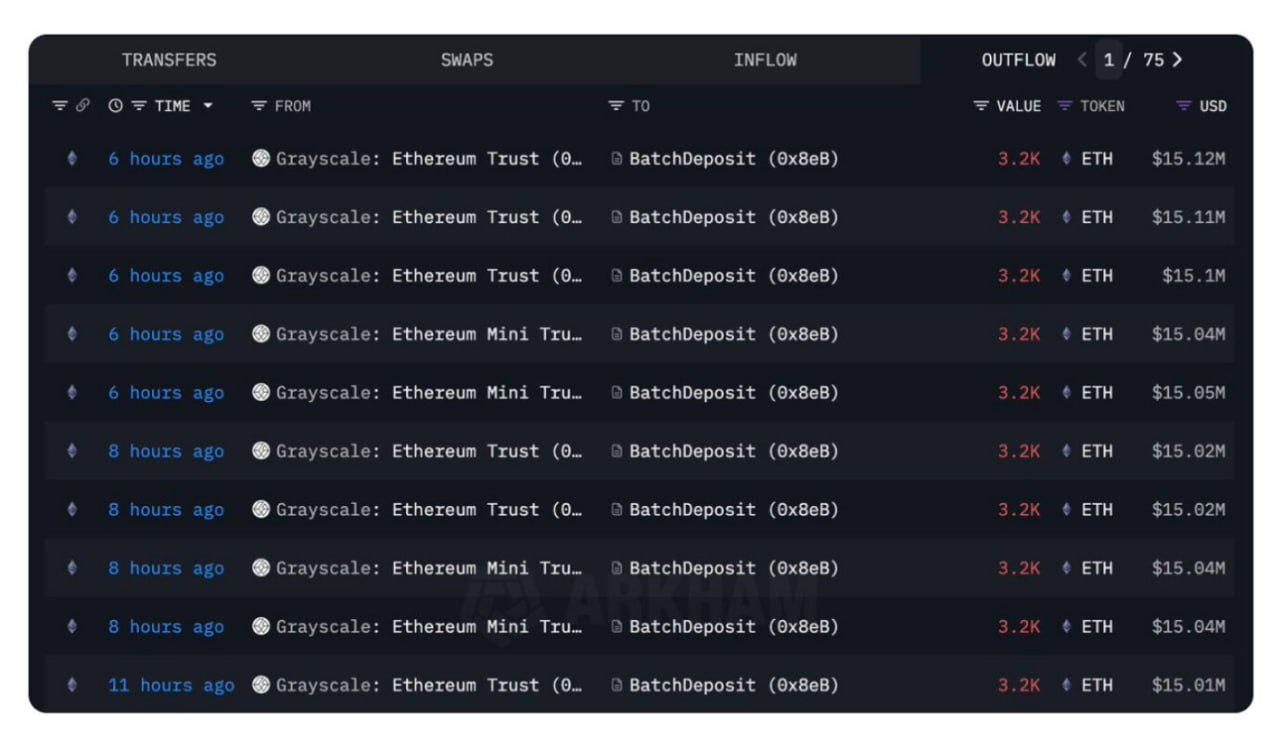Open the SWAPS tab
This screenshot has width=1280, height=754.
click(x=467, y=60)
